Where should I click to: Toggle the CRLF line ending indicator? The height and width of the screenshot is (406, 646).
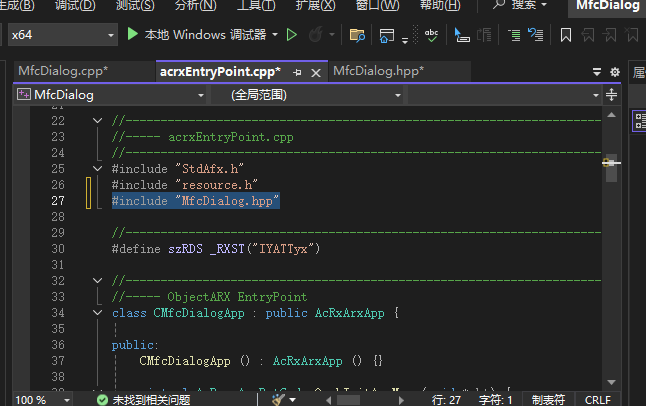[x=597, y=399]
